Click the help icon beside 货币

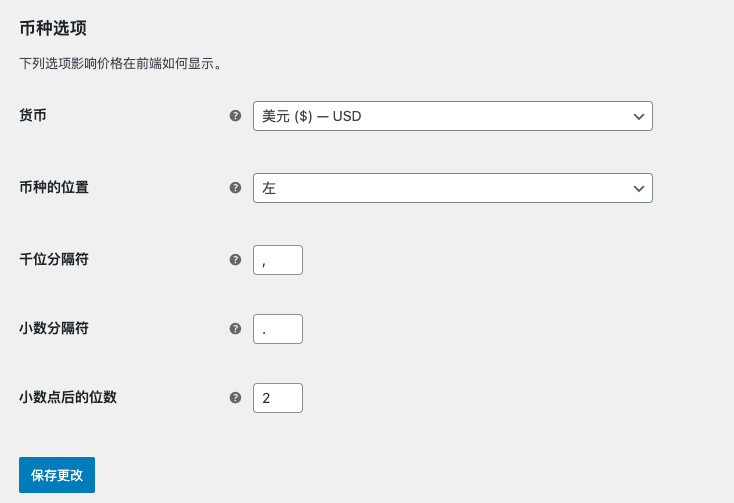click(x=235, y=116)
